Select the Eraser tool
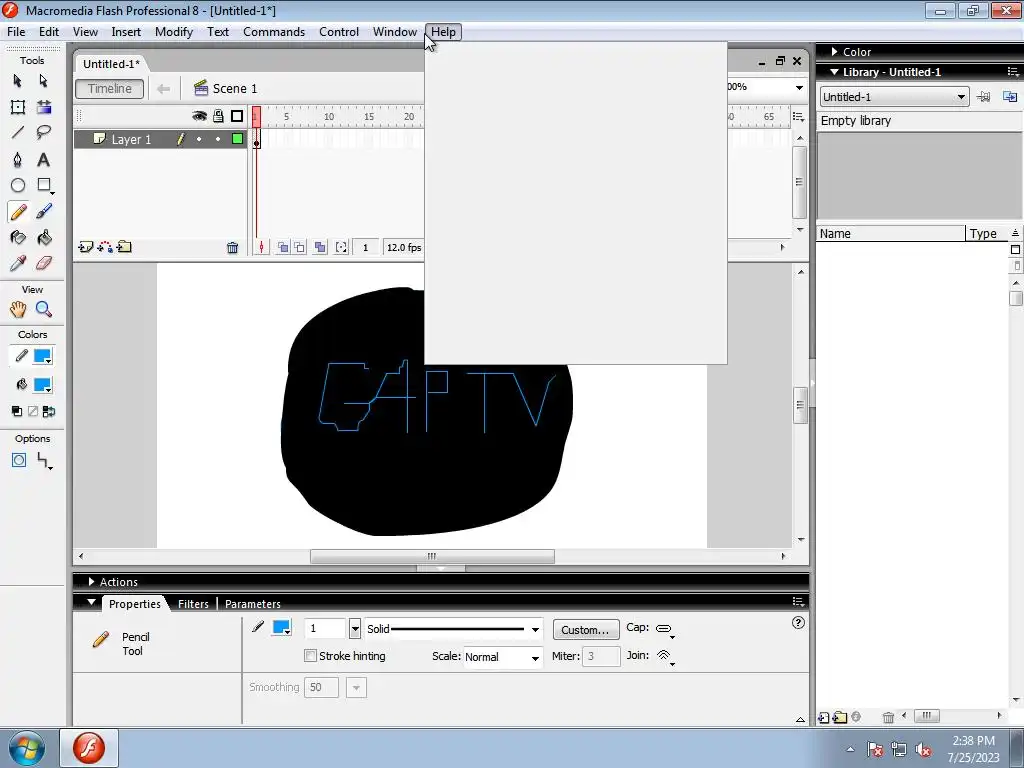Viewport: 1024px width, 768px height. tap(44, 263)
